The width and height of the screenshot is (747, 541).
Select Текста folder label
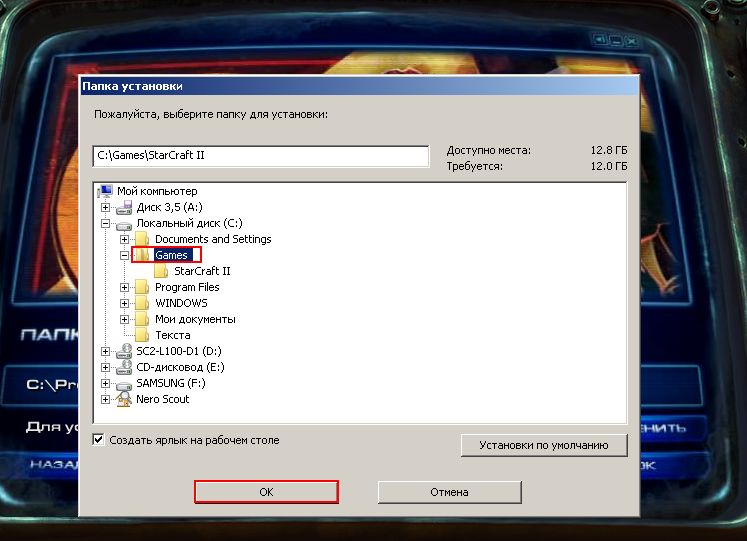coord(172,335)
